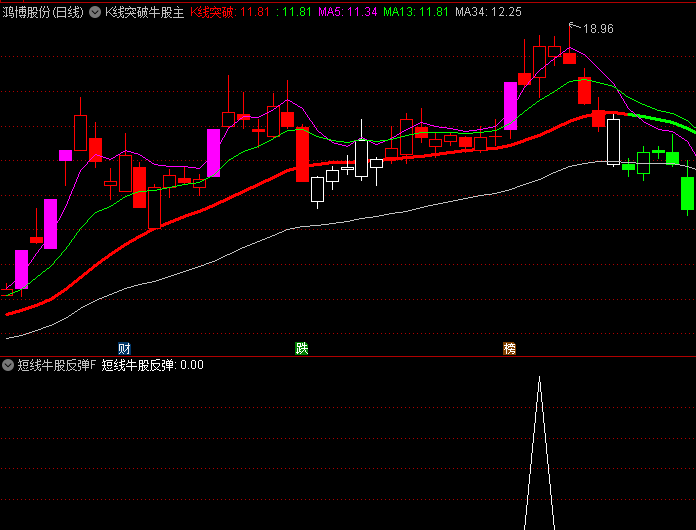Open the 短线牛股反弹F sub-chart indicator dropdown

(x=8, y=365)
